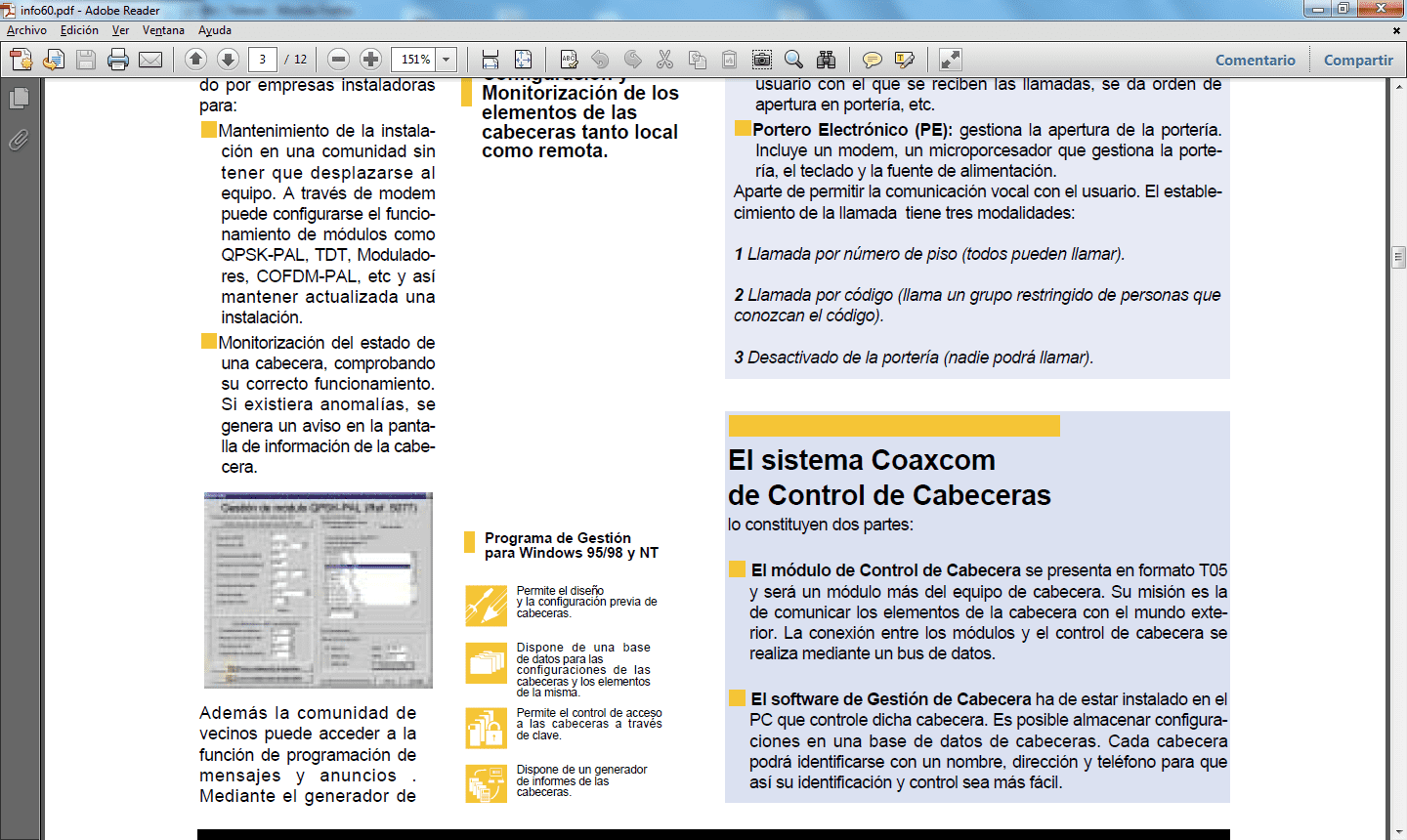Go to the next page arrow
This screenshot has height=840, width=1407.
pos(228,60)
